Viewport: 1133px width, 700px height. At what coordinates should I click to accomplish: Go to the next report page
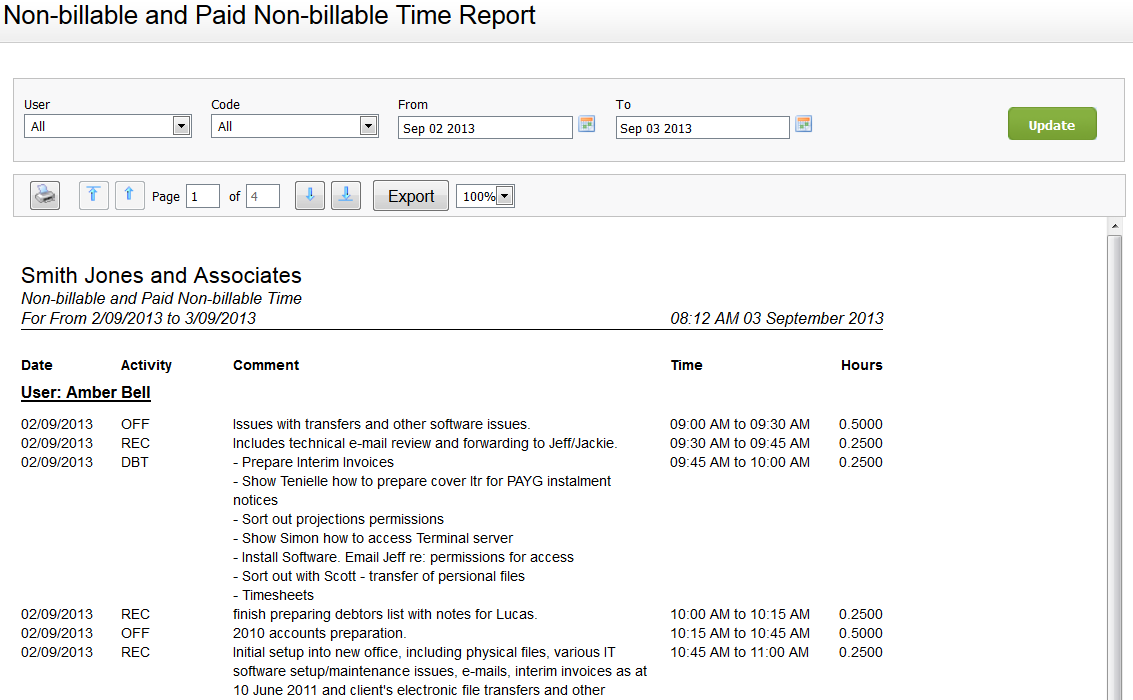click(309, 195)
